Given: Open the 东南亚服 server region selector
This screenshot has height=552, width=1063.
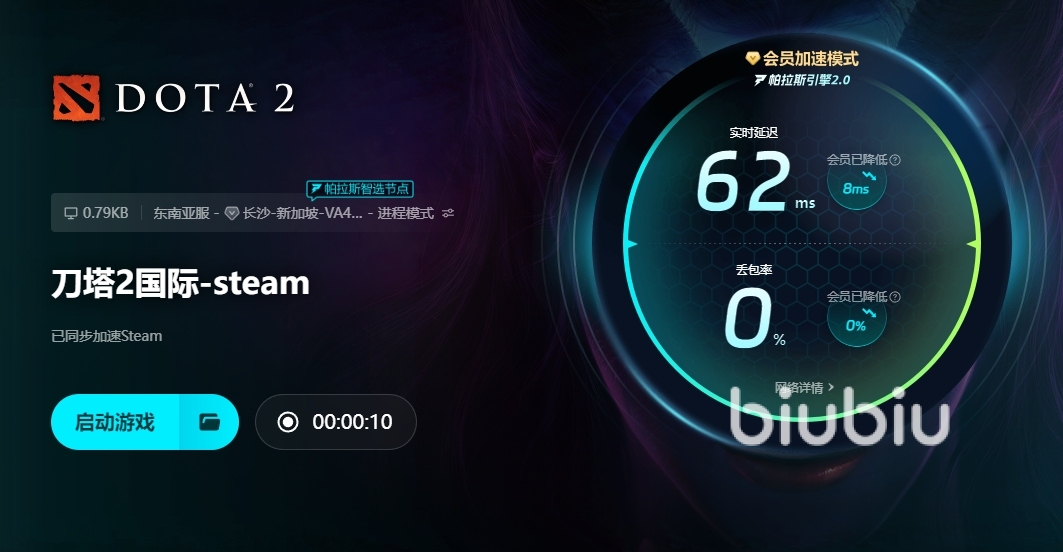Looking at the screenshot, I should click(181, 213).
